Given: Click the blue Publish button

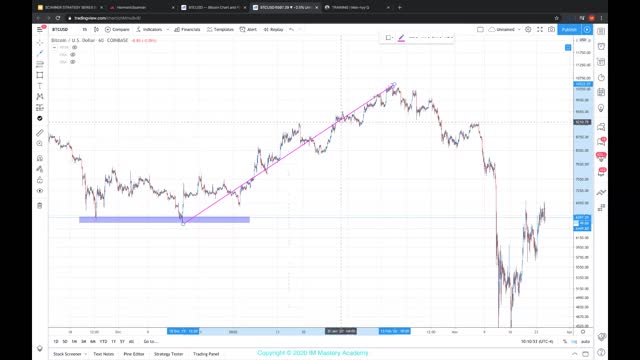Looking at the screenshot, I should pos(569,29).
